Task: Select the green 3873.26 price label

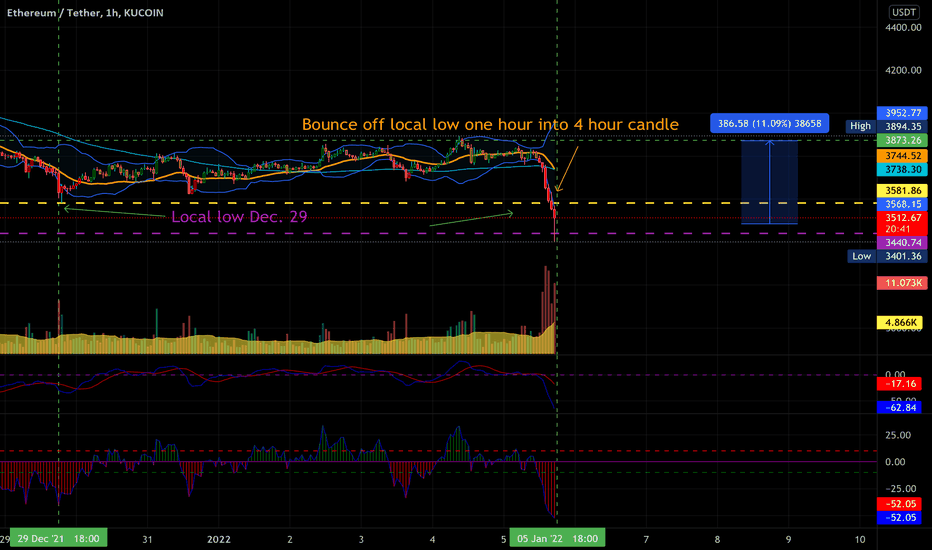Action: [902, 140]
